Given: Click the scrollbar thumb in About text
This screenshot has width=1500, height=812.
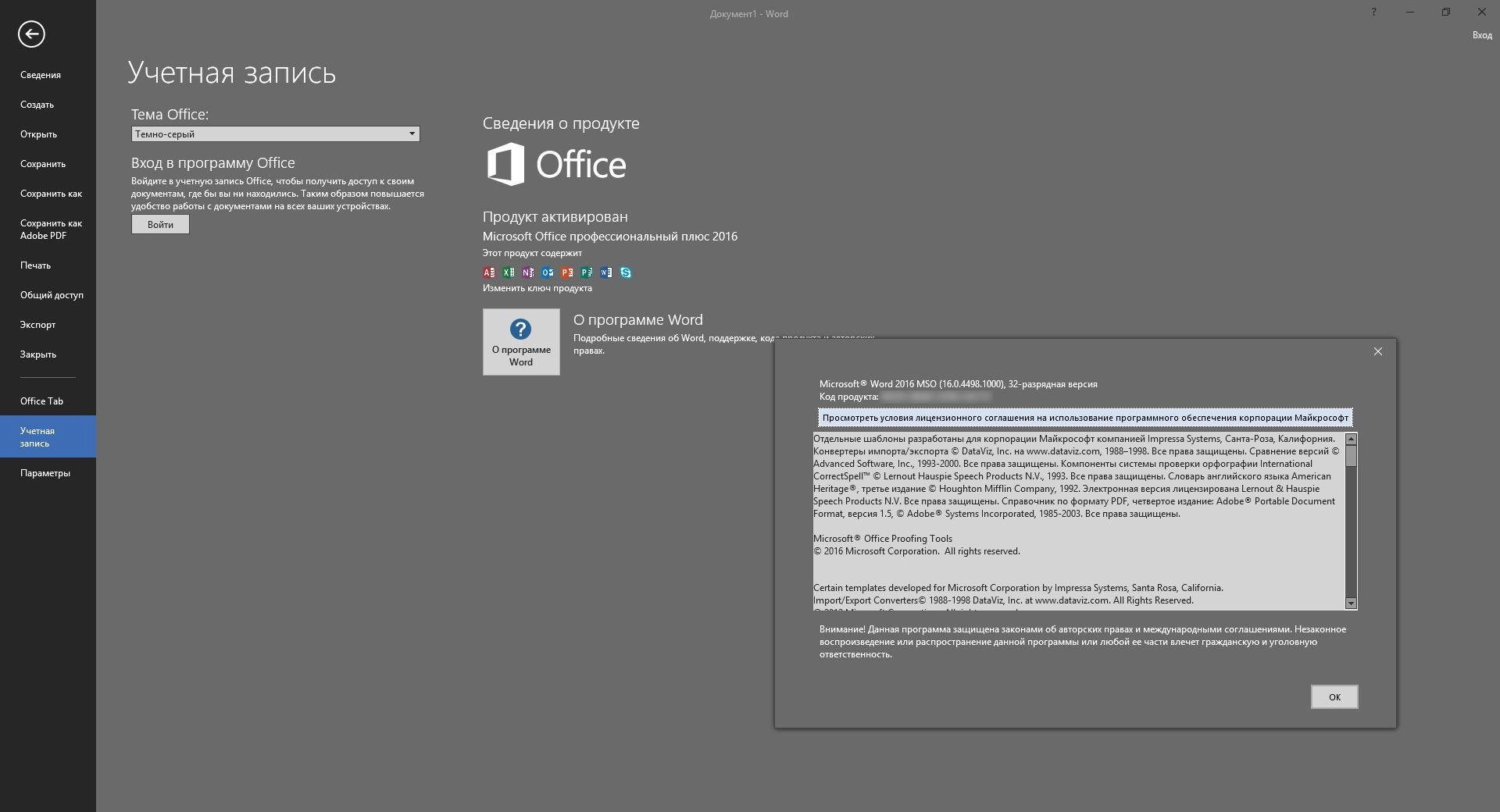Looking at the screenshot, I should [x=1351, y=457].
